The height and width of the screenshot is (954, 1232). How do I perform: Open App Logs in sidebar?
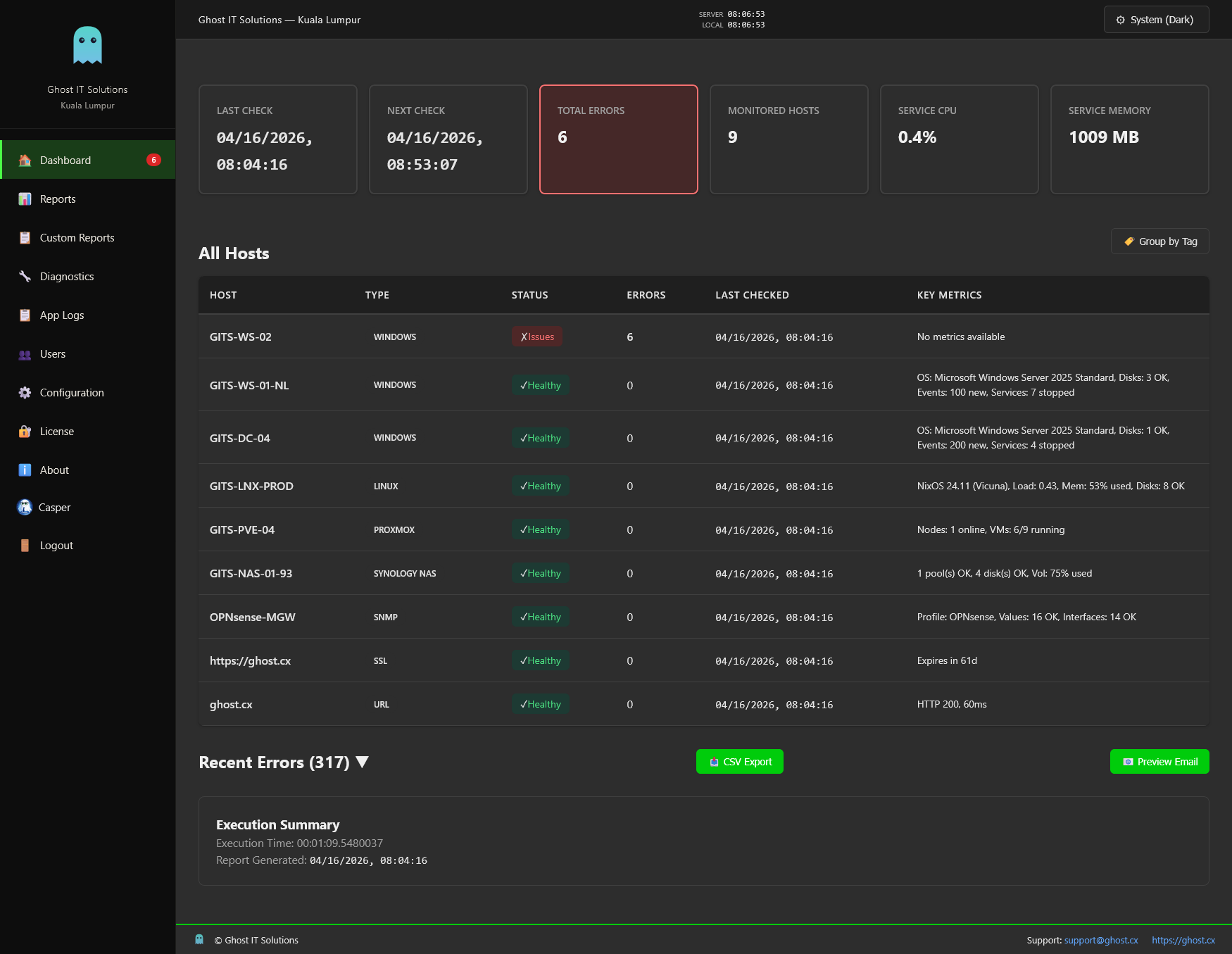coord(87,315)
